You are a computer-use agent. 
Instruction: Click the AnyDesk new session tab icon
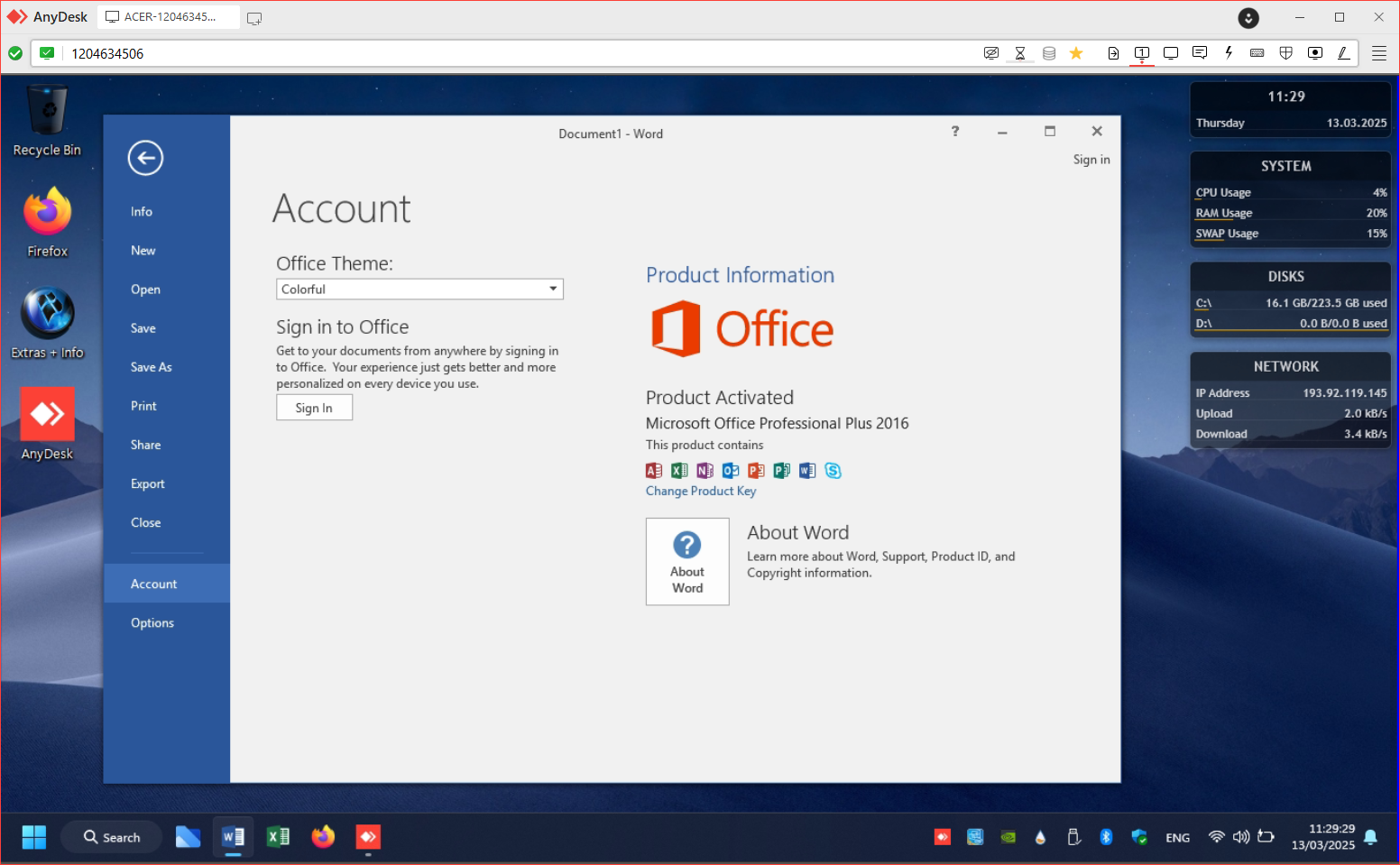tap(254, 18)
